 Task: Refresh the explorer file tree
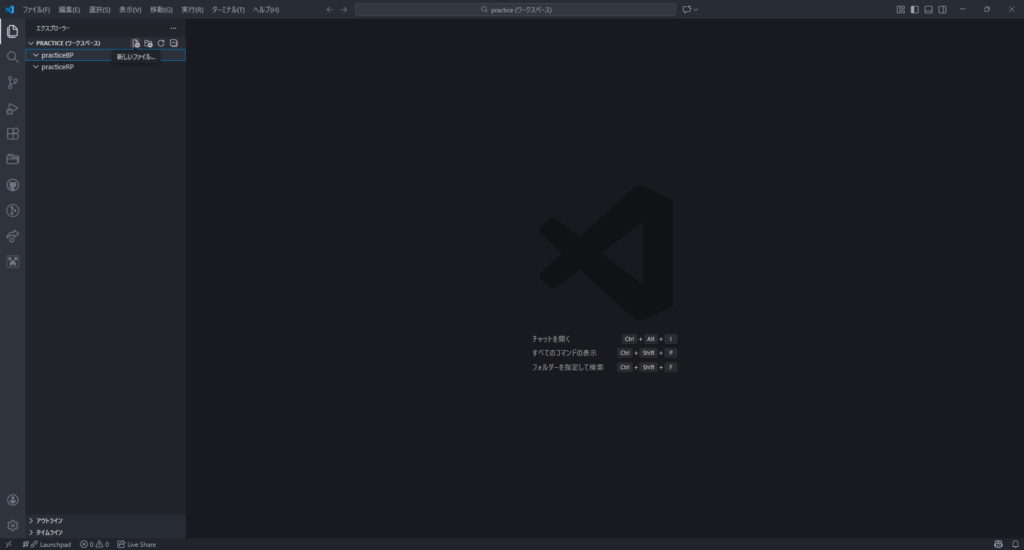(161, 43)
